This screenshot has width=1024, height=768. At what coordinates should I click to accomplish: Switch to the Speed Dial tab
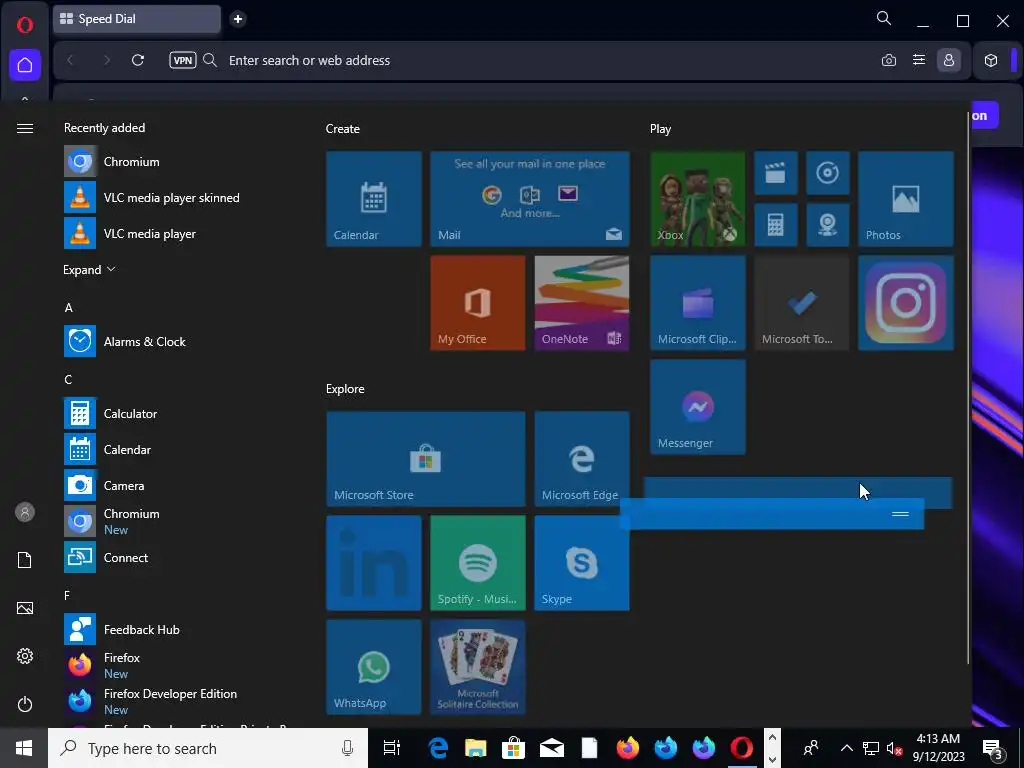(x=136, y=19)
